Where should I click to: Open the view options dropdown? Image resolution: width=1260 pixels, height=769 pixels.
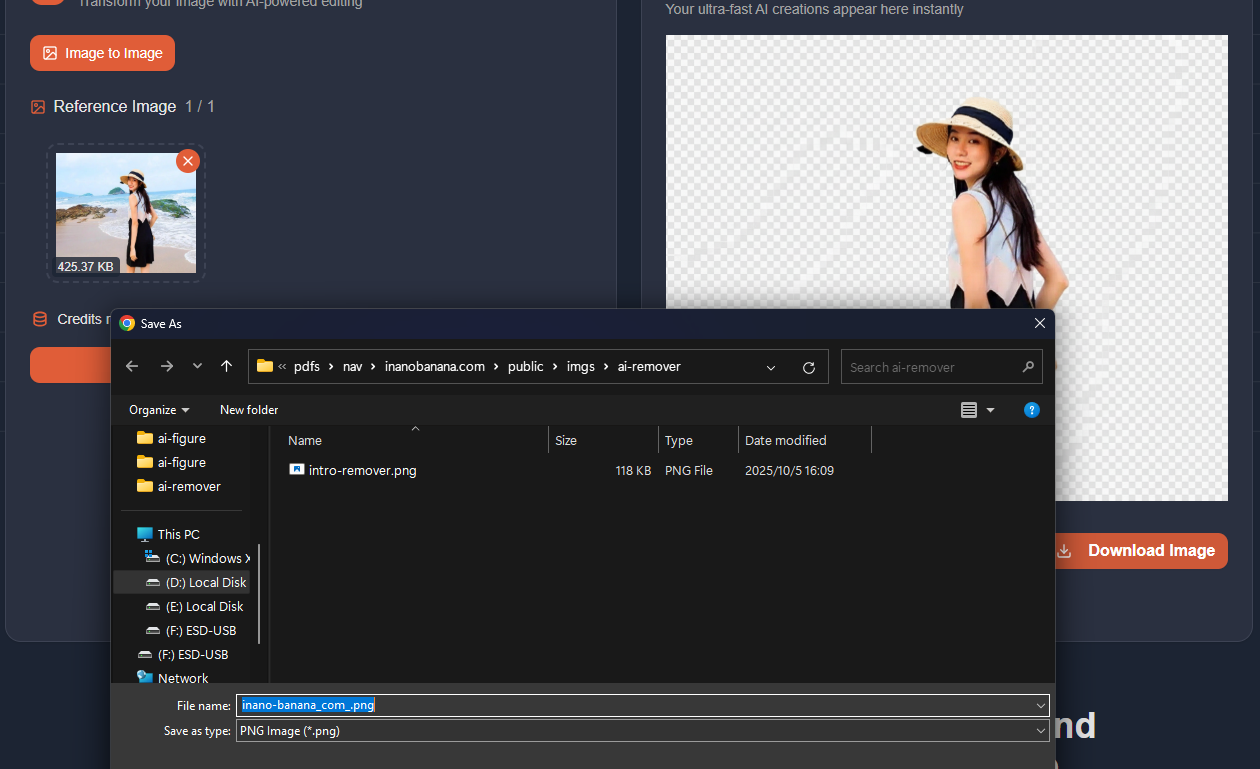tap(990, 410)
